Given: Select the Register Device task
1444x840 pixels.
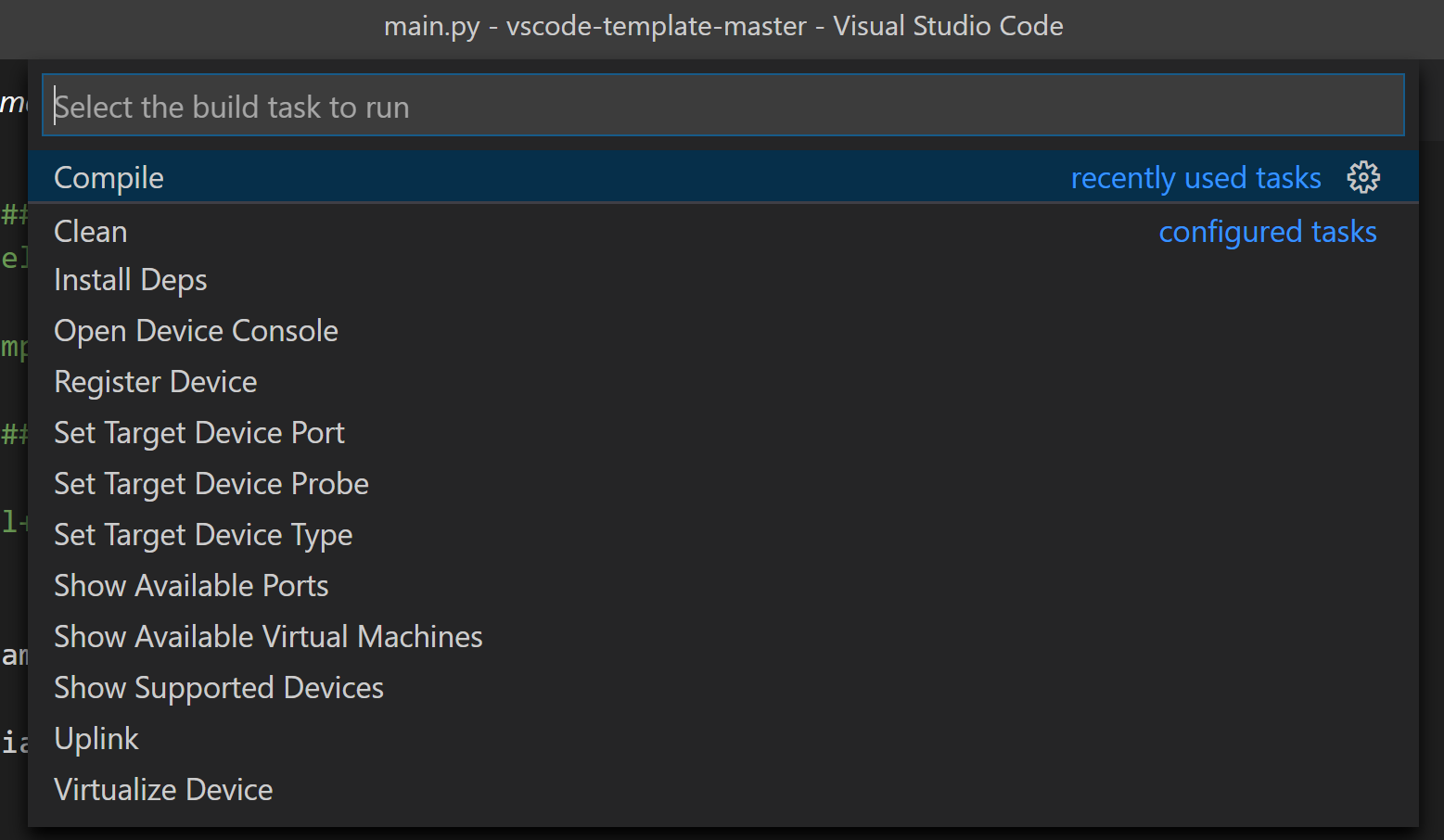Looking at the screenshot, I should (x=723, y=382).
